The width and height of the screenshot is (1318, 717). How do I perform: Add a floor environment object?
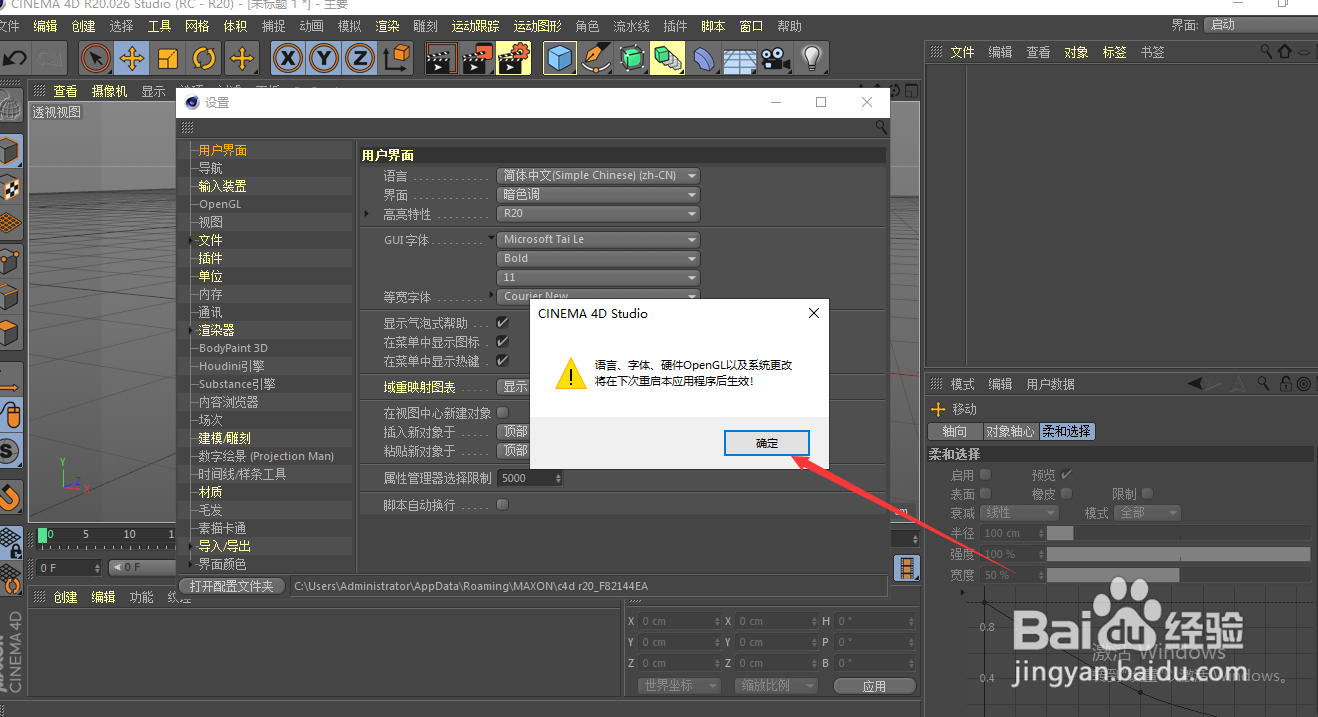(739, 59)
